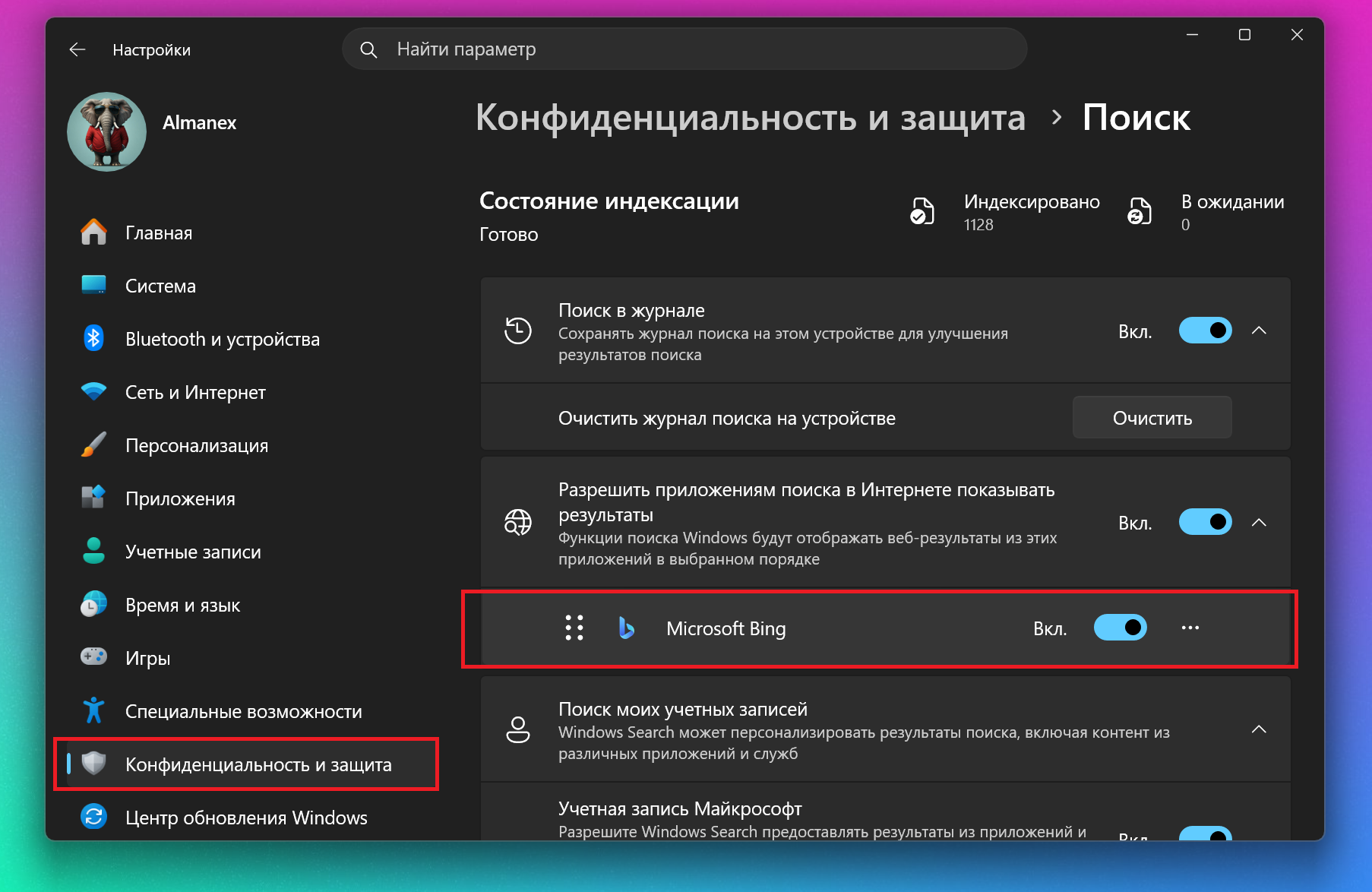Image resolution: width=1372 pixels, height=892 pixels.
Task: Click the Wi-Fi network icon
Action: click(93, 391)
